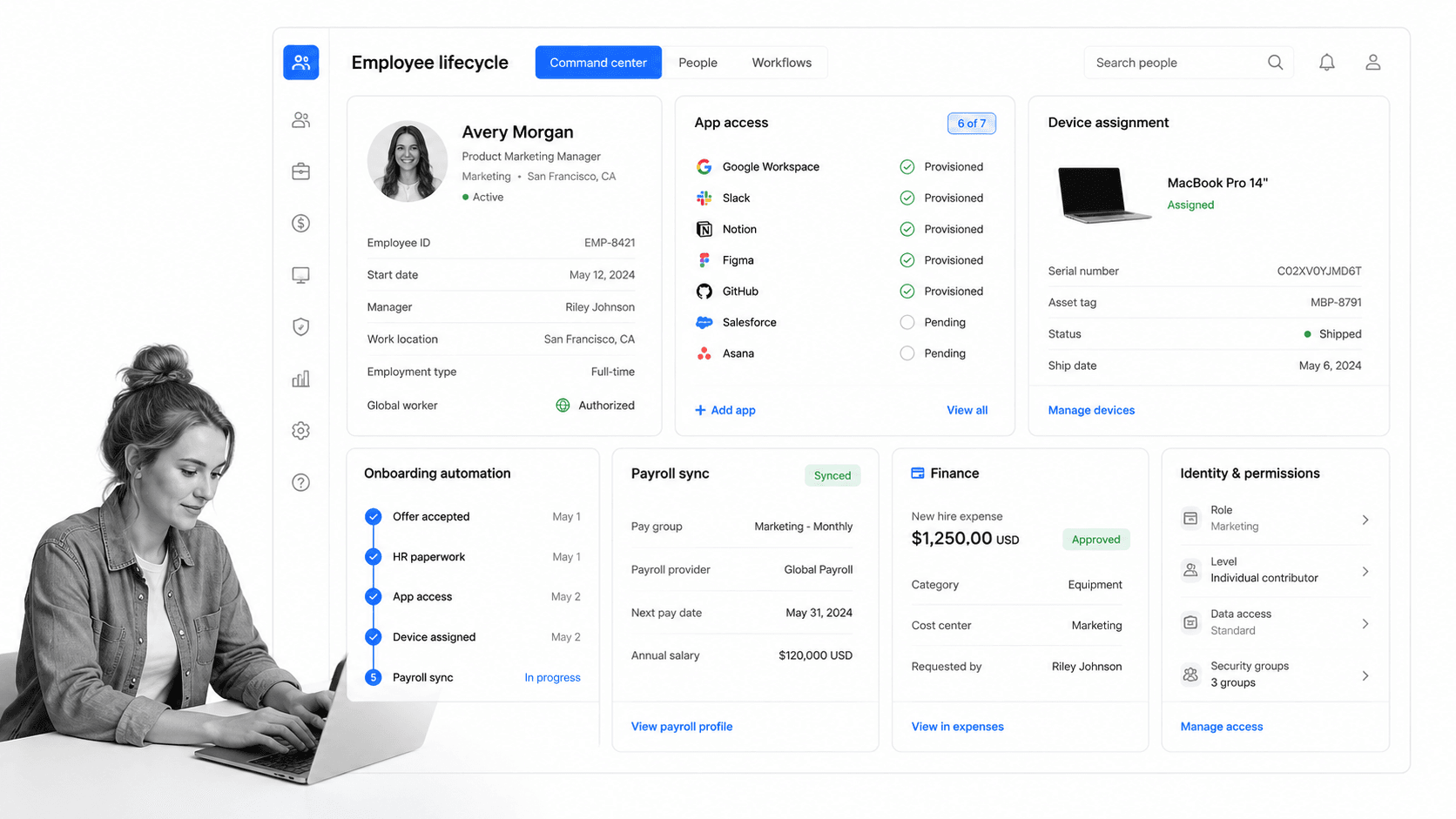Click the GitHub Provisioned check
The width and height of the screenshot is (1456, 819).
pyautogui.click(x=907, y=292)
